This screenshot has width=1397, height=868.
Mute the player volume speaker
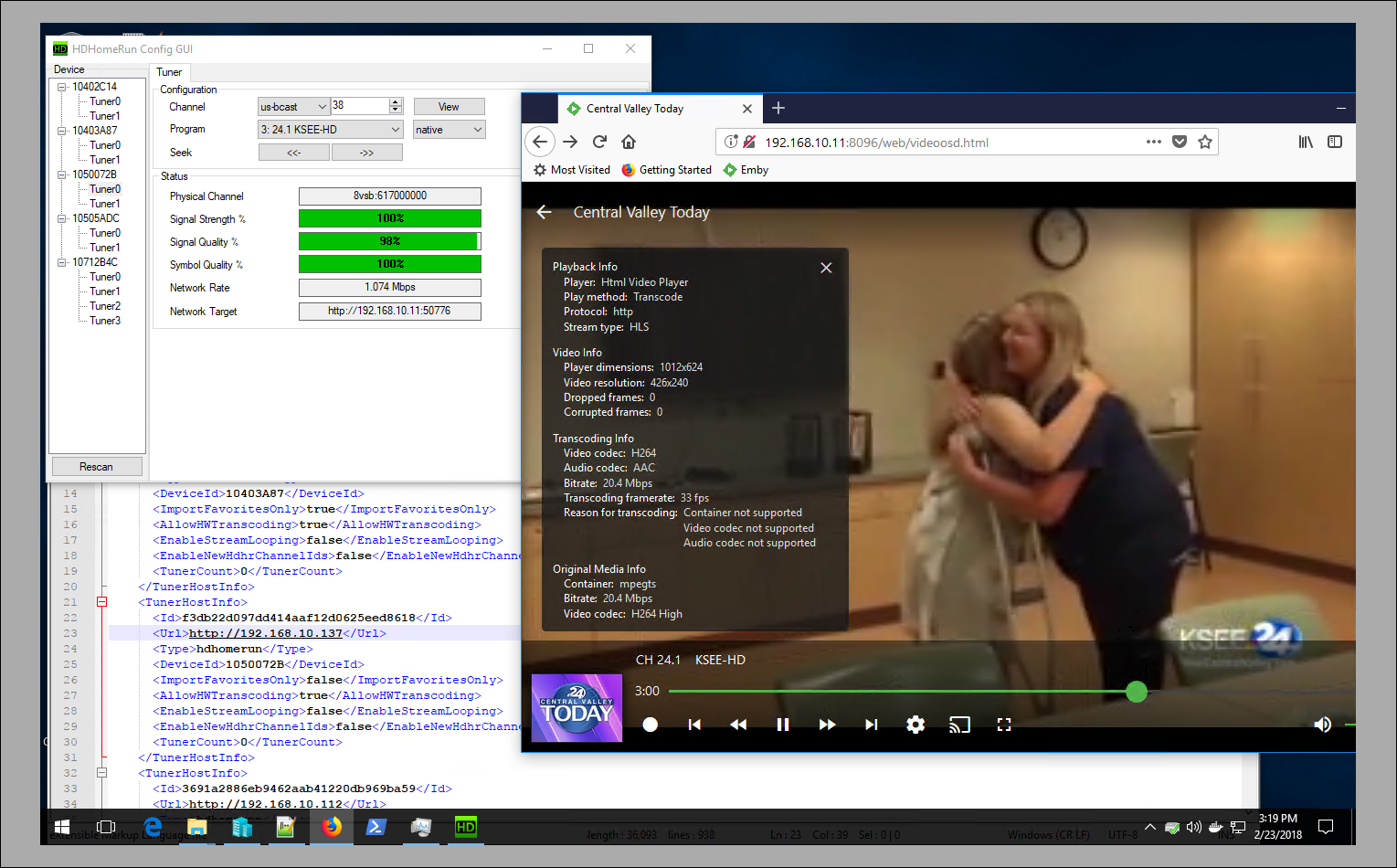pyautogui.click(x=1321, y=725)
